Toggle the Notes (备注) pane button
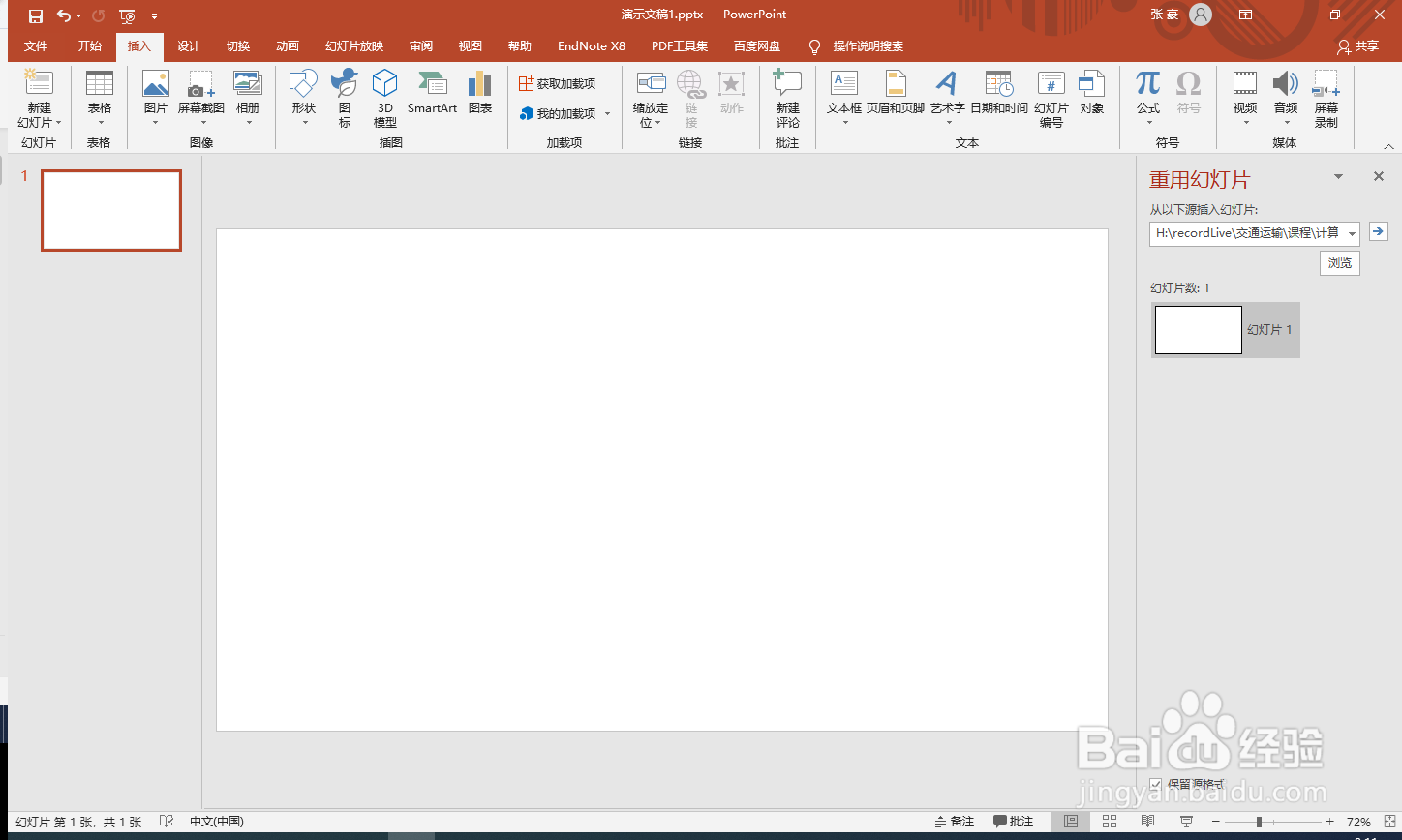This screenshot has width=1402, height=840. click(955, 822)
